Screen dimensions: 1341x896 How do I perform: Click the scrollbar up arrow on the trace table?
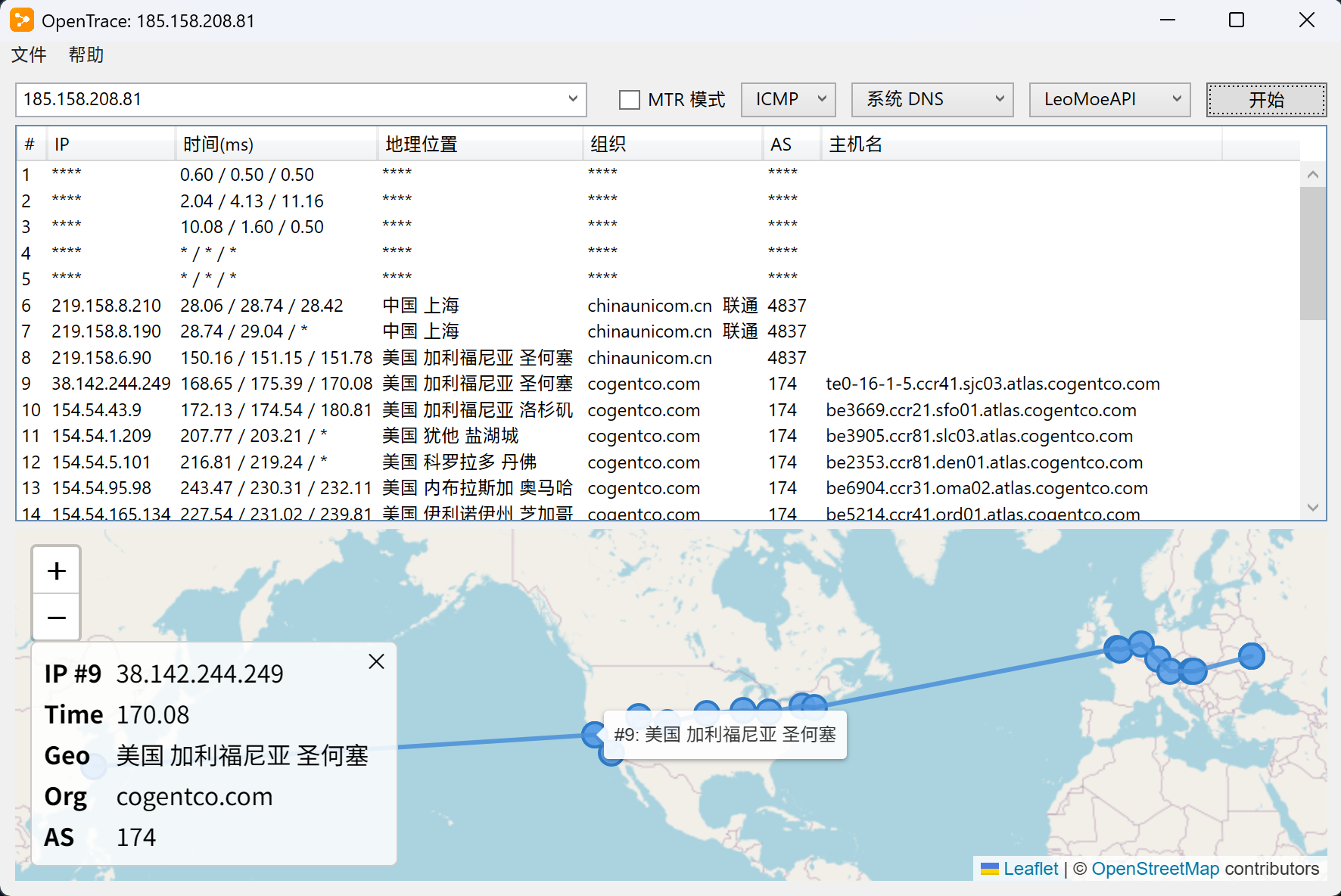pos(1315,174)
